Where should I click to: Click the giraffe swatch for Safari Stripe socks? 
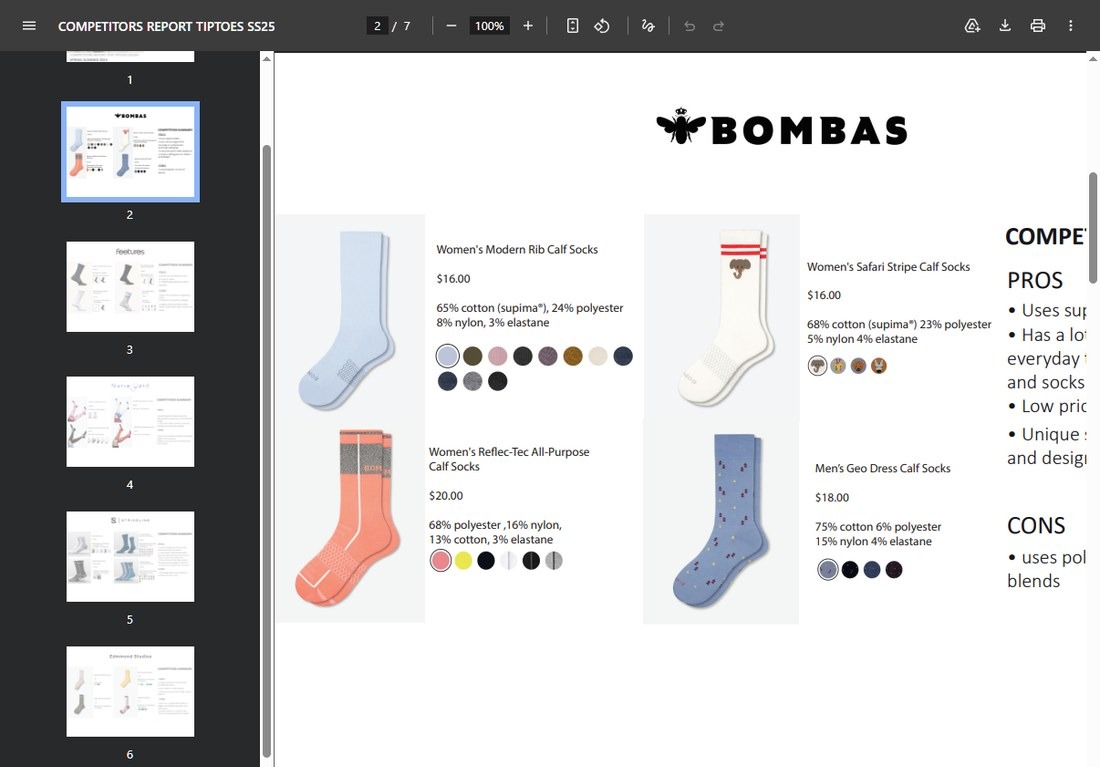838,366
